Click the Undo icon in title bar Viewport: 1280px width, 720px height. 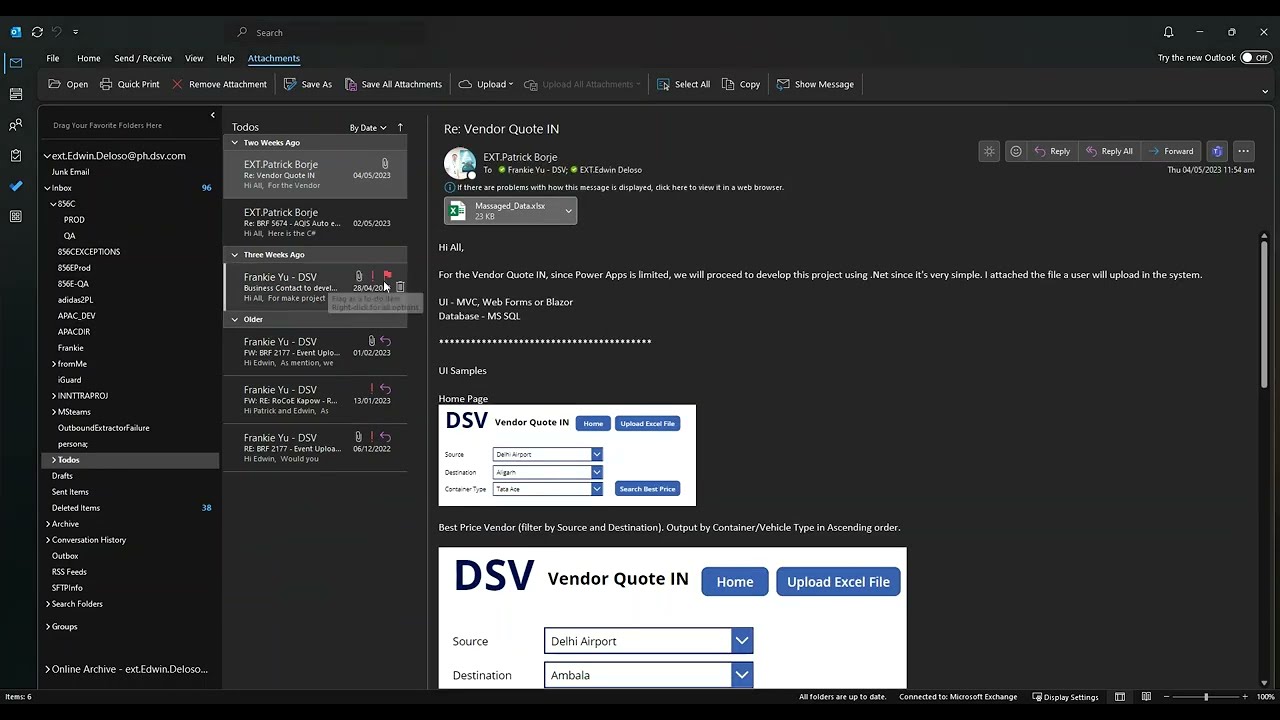[58, 32]
